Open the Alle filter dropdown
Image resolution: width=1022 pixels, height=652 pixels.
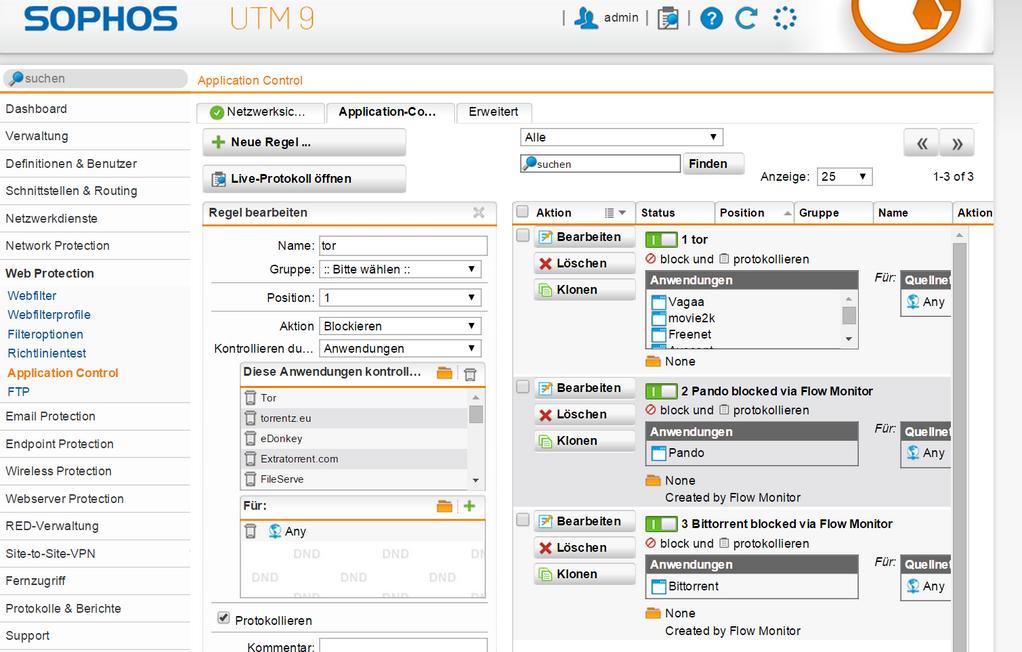[x=622, y=137]
